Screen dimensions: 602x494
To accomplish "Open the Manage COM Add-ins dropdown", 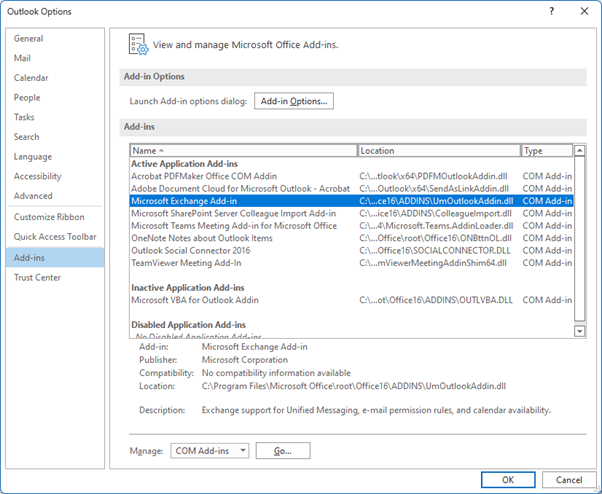I will [x=210, y=451].
